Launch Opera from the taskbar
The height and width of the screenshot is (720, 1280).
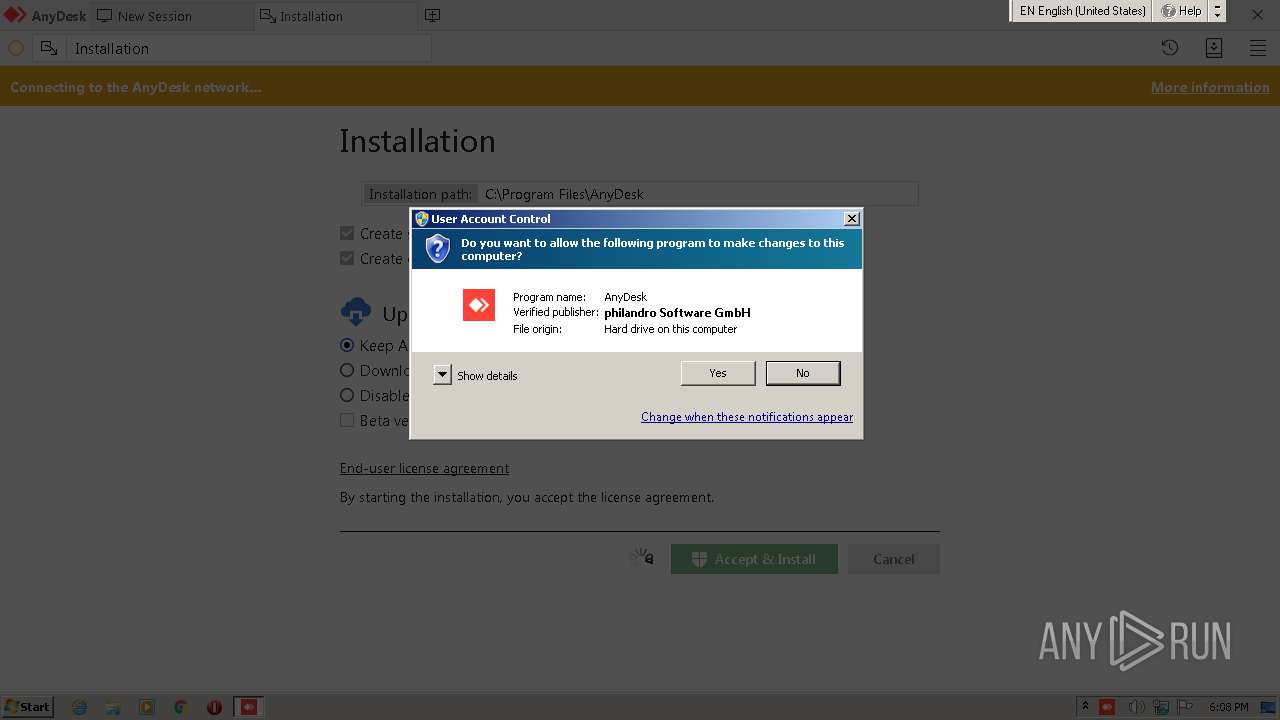pyautogui.click(x=214, y=707)
